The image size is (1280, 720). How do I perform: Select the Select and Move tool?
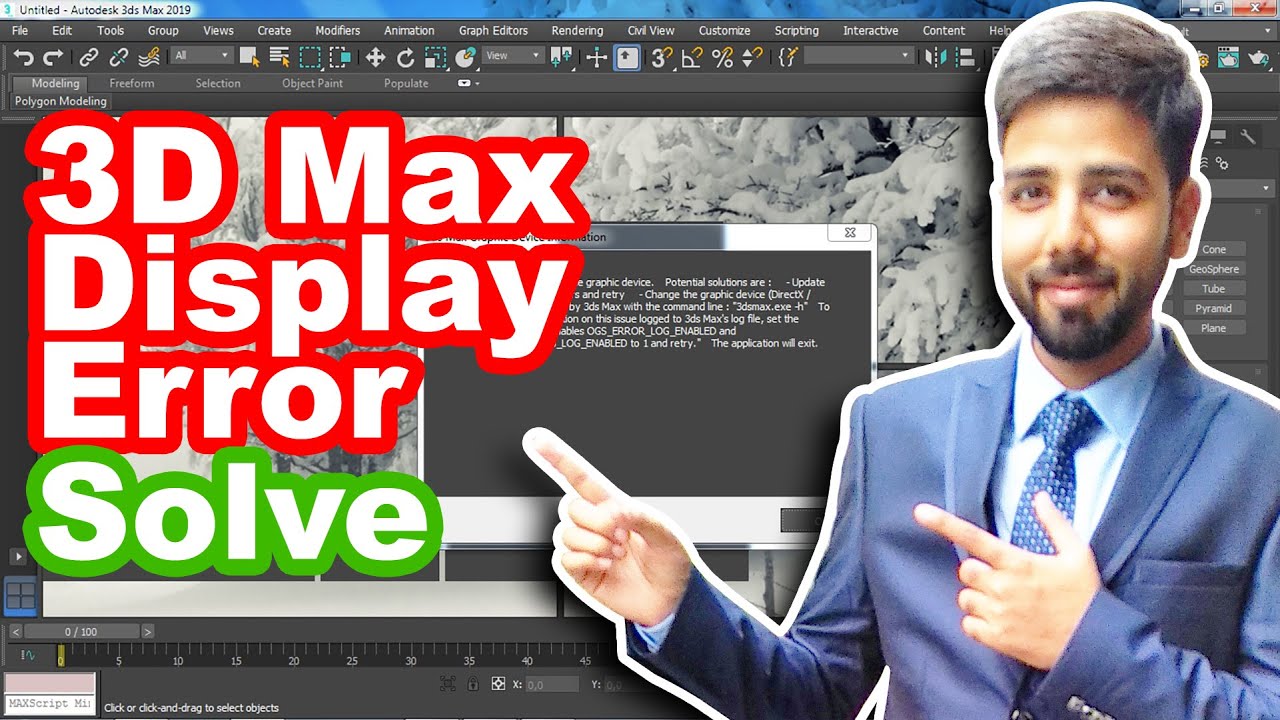(375, 57)
